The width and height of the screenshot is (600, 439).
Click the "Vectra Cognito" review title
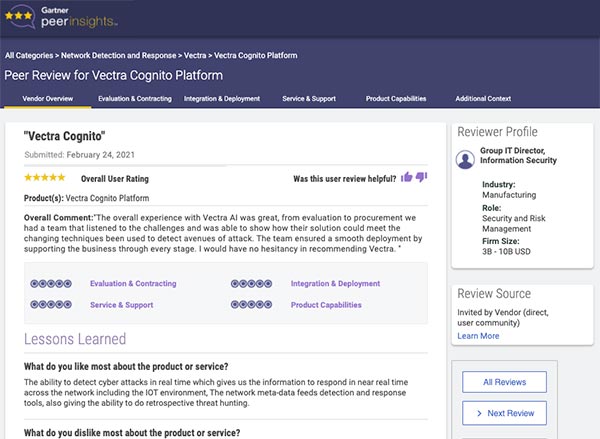tap(64, 136)
